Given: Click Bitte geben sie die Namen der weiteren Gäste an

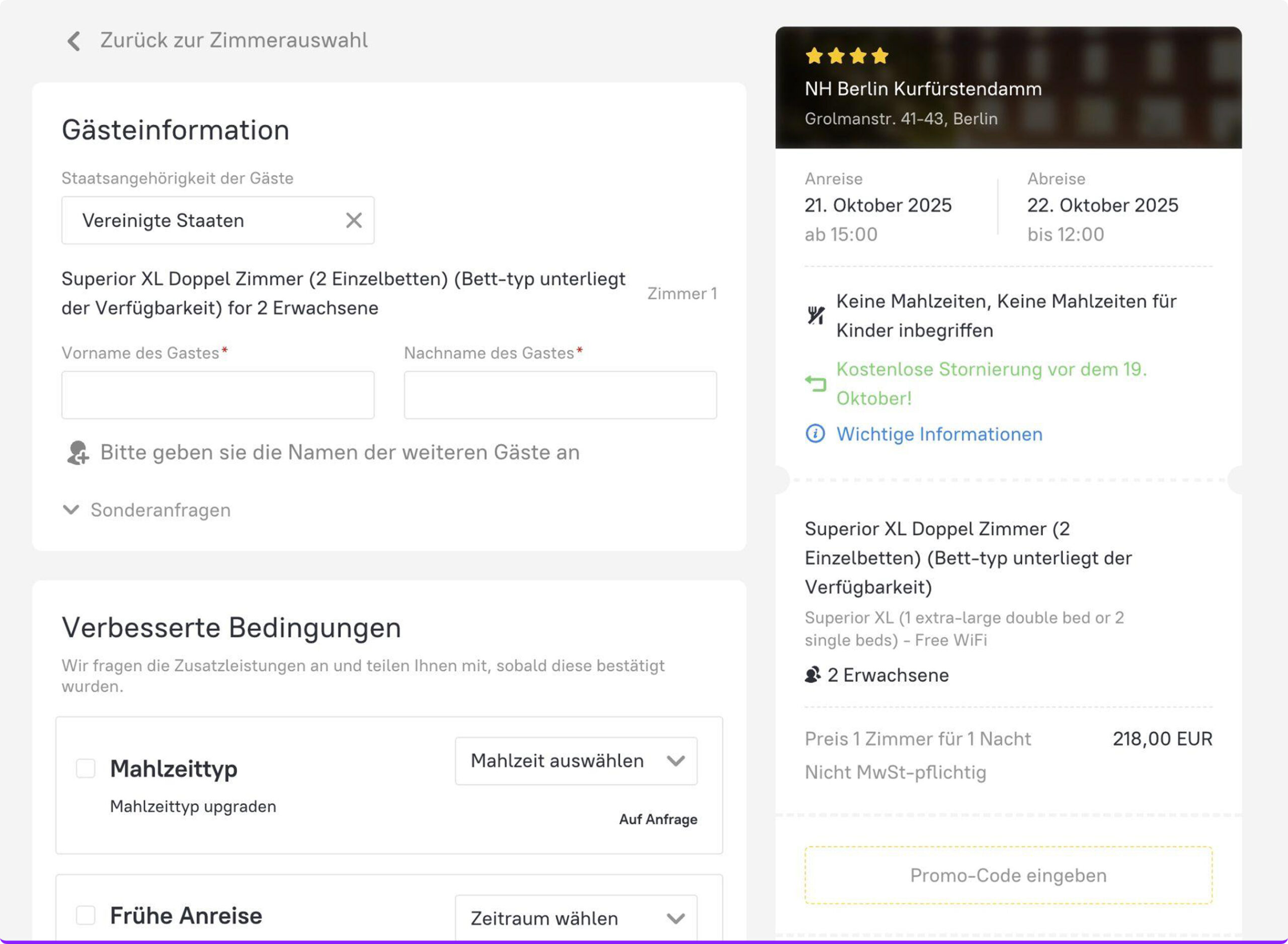Looking at the screenshot, I should coord(340,453).
